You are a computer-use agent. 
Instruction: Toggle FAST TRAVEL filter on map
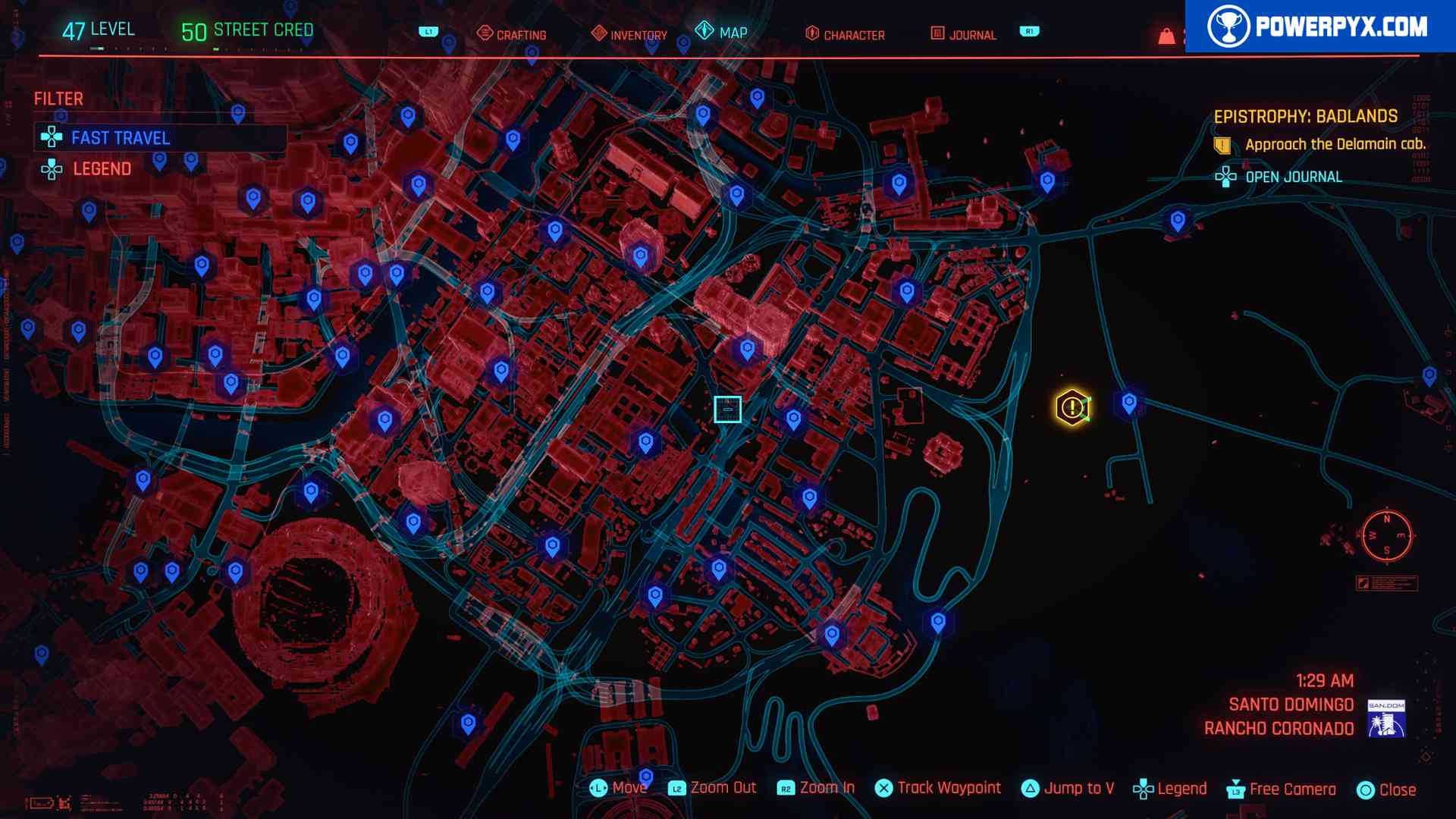click(121, 139)
